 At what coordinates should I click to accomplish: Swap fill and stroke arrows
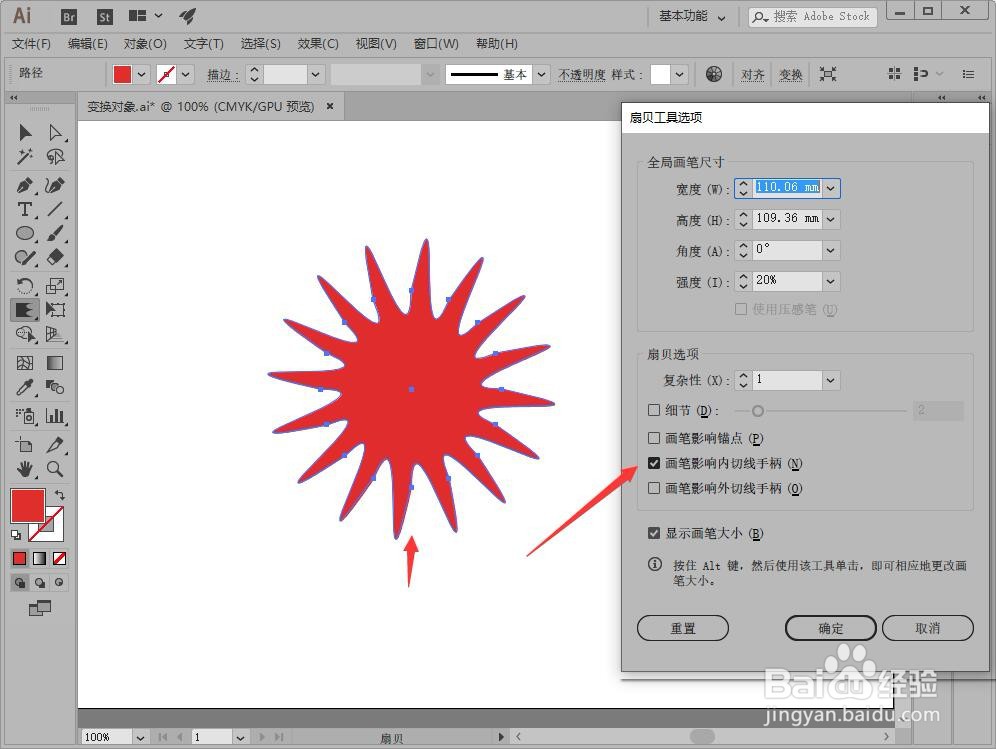60,494
